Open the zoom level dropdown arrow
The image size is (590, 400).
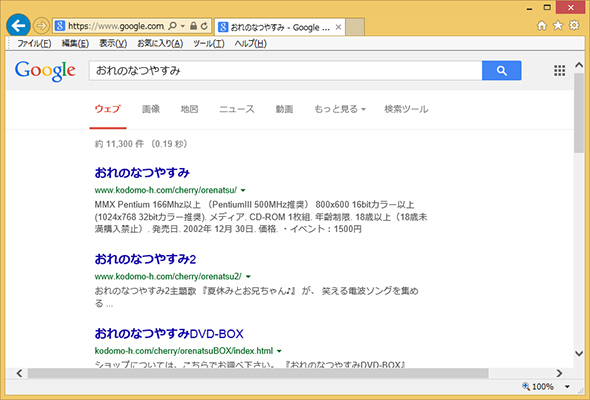[567, 386]
